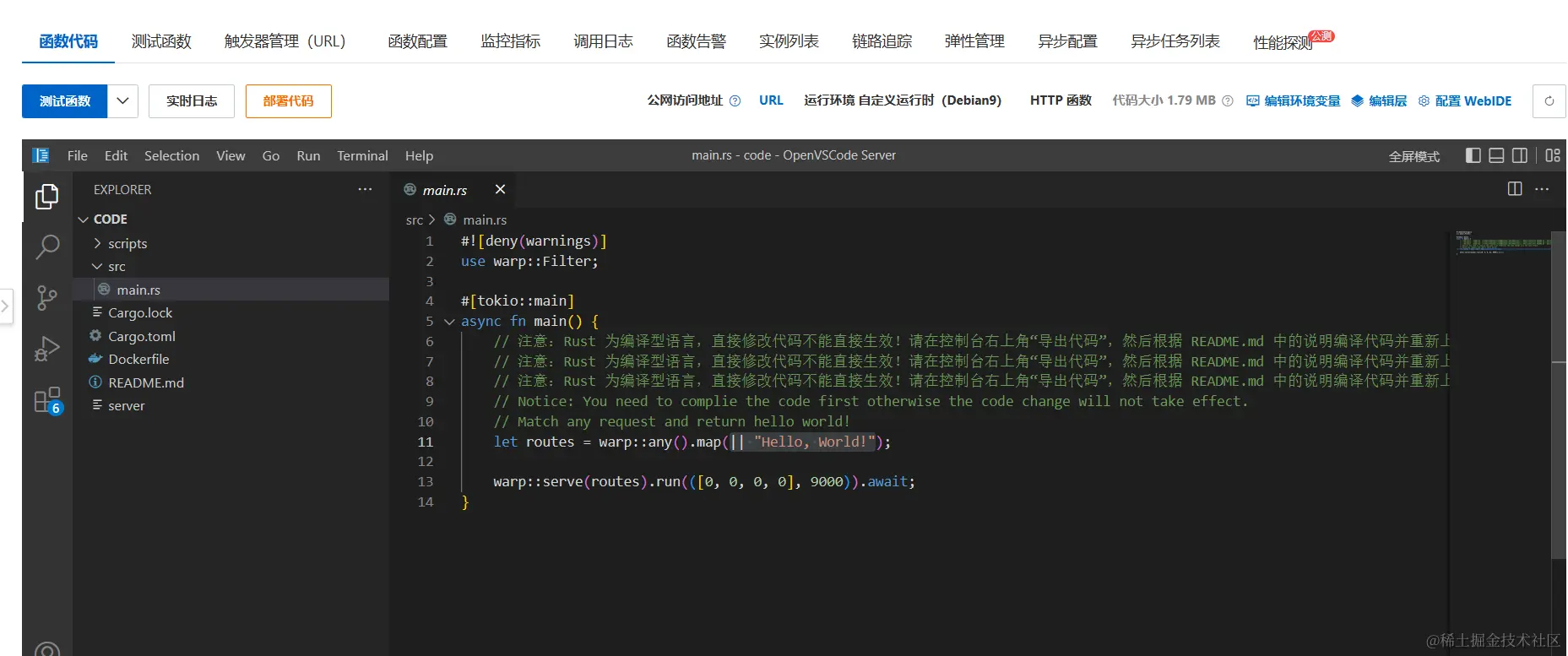Open the Extensions view with badge 6

tap(47, 400)
